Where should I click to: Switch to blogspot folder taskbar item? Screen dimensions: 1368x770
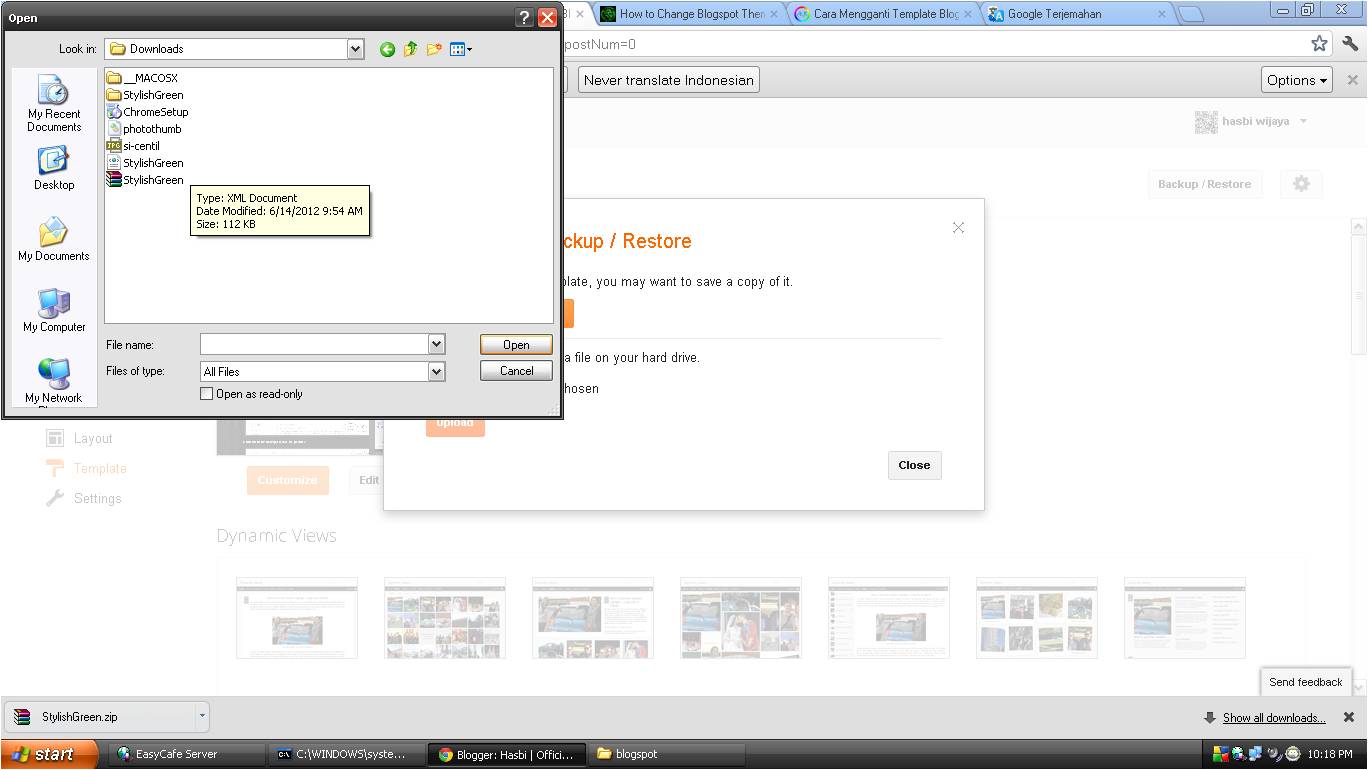pos(668,754)
